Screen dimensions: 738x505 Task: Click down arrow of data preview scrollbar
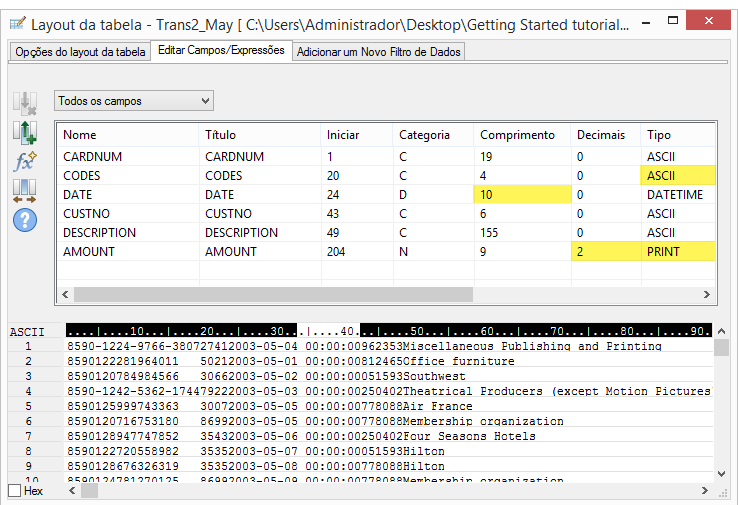tap(721, 473)
